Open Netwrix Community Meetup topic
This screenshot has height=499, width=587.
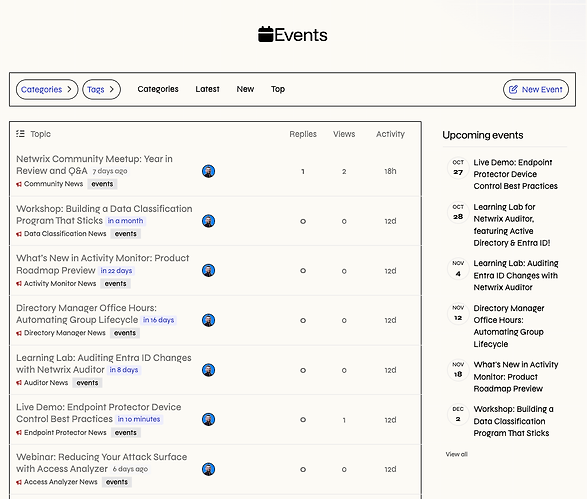click(94, 165)
